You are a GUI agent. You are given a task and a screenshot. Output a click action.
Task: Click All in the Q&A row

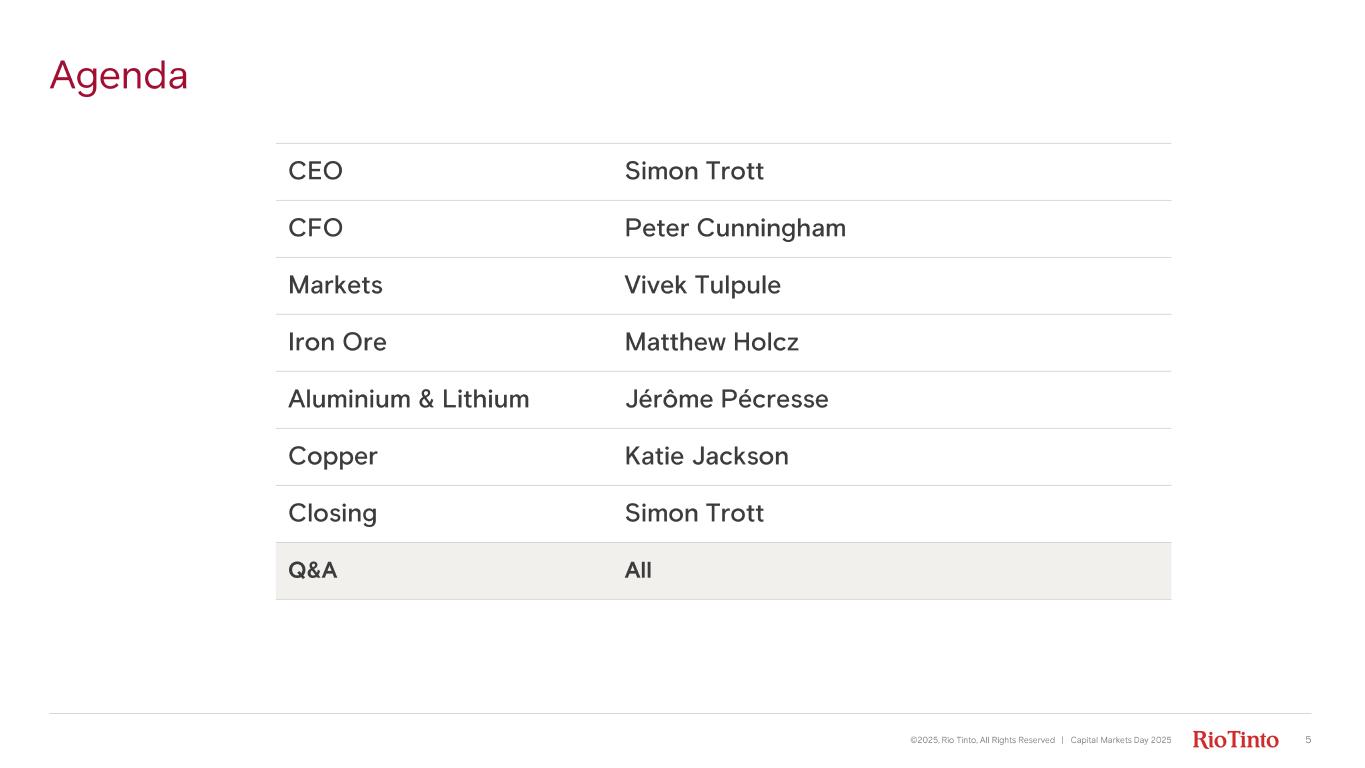point(638,571)
